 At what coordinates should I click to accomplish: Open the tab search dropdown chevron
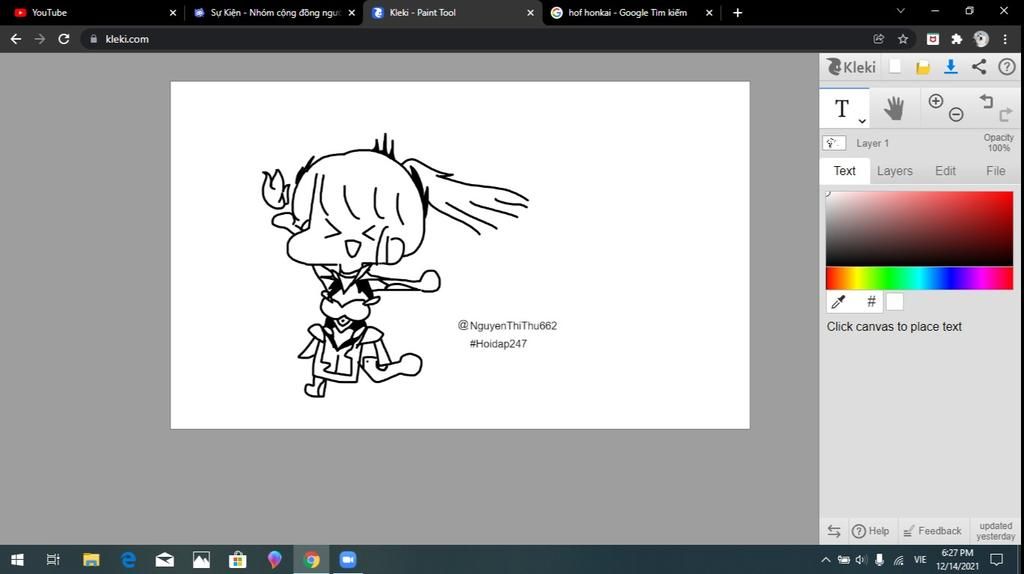[x=901, y=11]
